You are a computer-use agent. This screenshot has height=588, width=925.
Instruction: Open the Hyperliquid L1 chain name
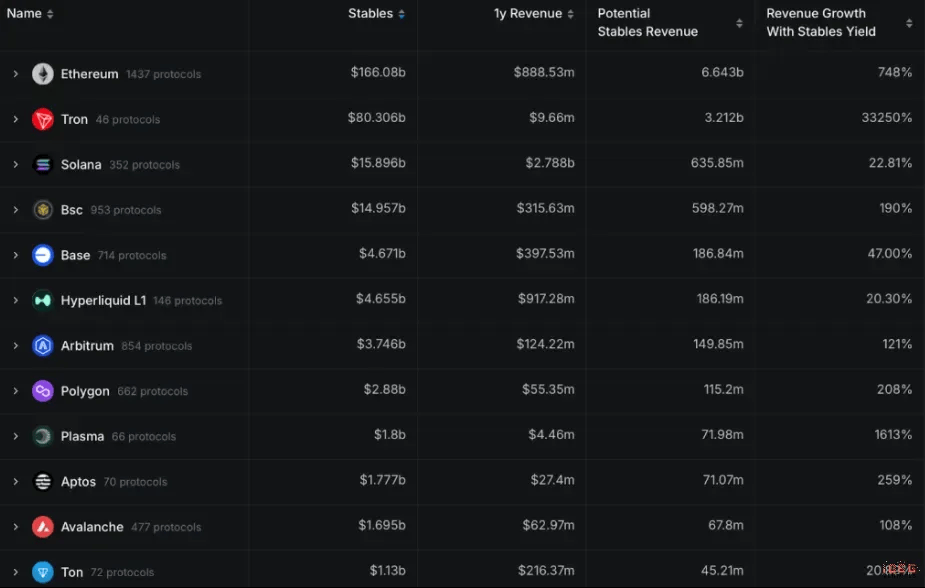click(x=103, y=300)
